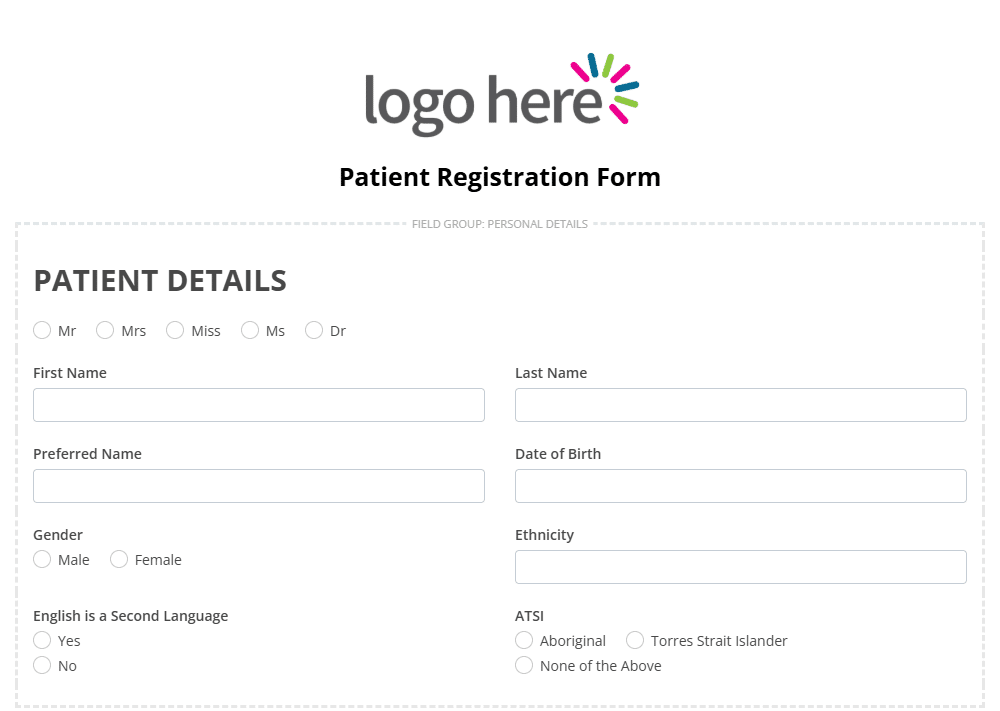Open the Date of Birth field

tap(740, 486)
